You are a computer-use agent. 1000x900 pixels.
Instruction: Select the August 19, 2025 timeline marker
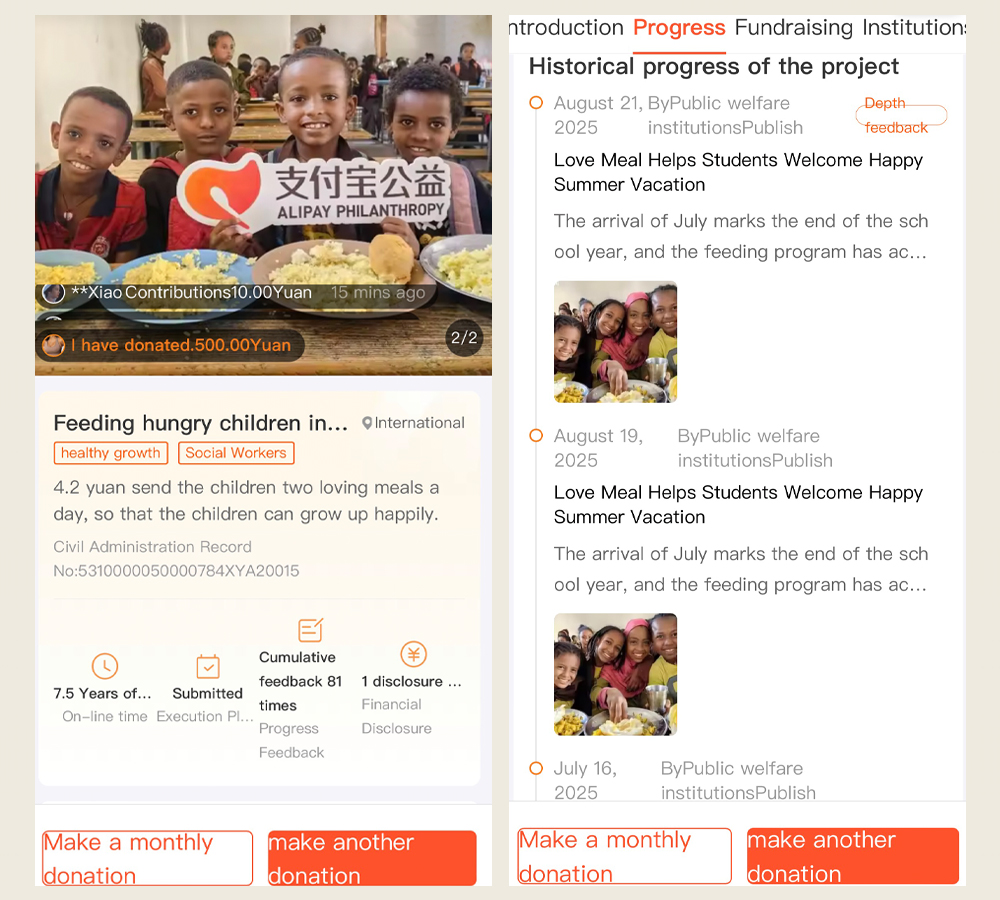coord(536,436)
